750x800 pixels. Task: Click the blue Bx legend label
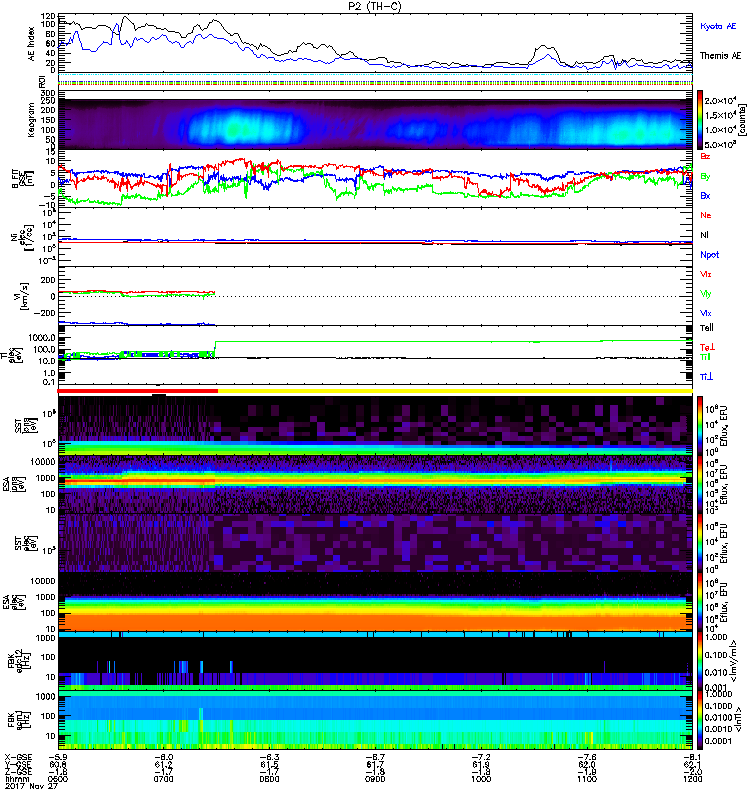pyautogui.click(x=705, y=195)
